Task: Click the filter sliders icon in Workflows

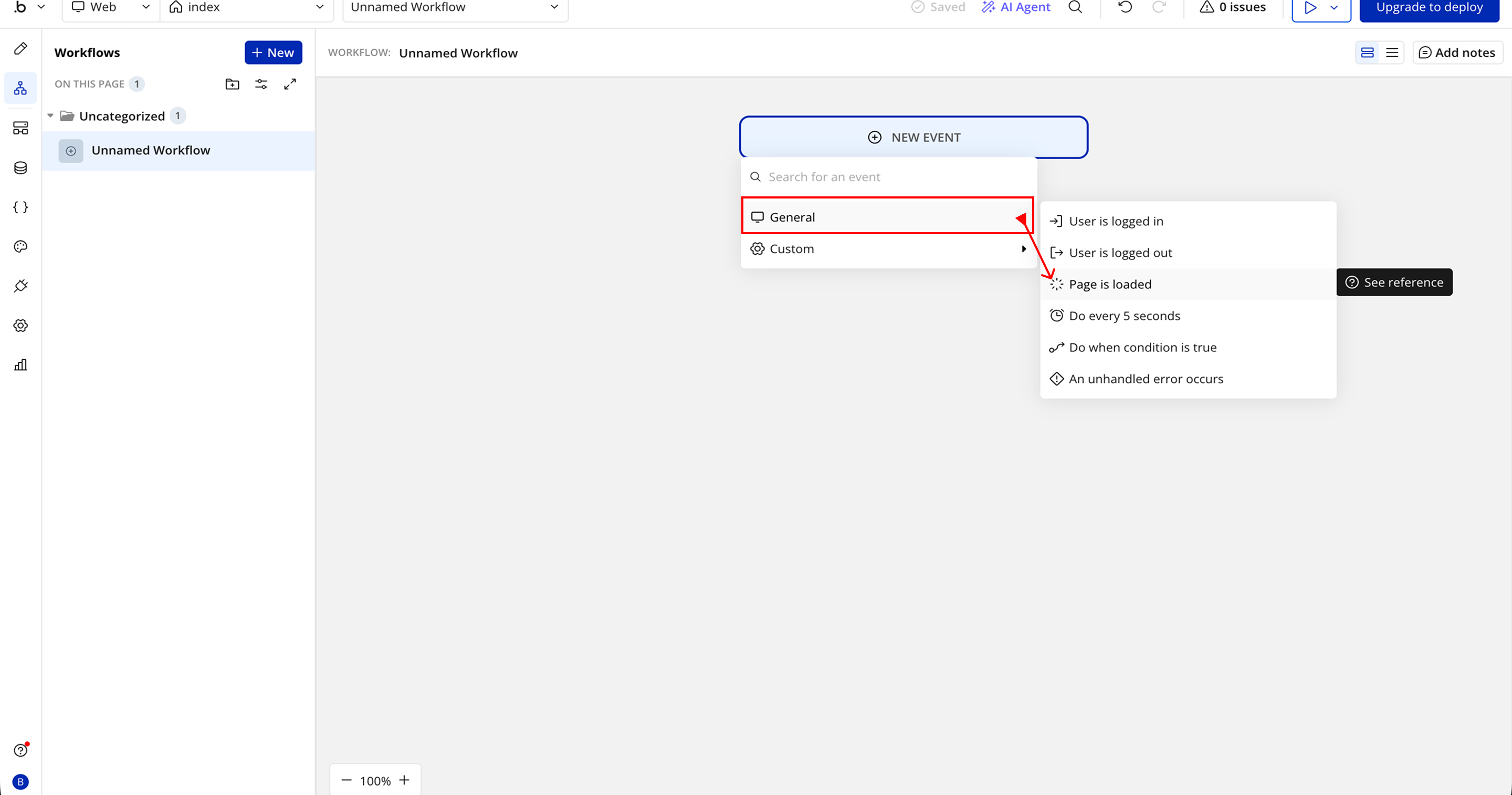Action: point(261,84)
